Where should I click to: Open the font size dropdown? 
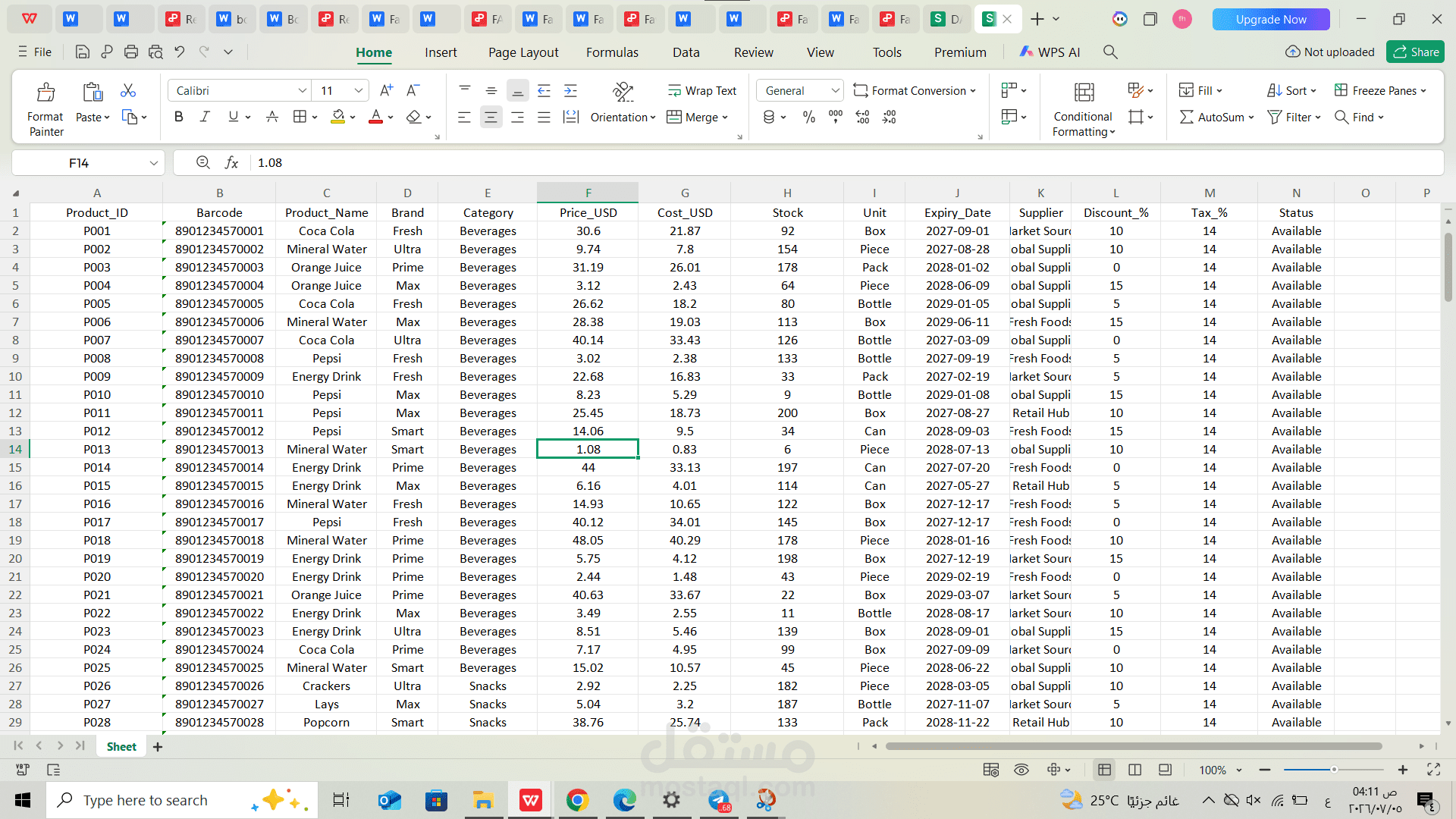coord(359,90)
